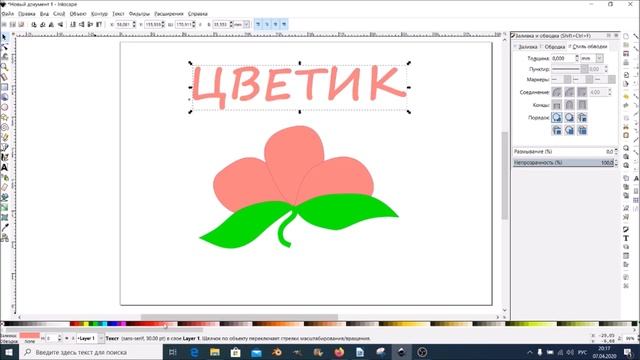
Task: Choose the butt cap style button
Action: 557,105
